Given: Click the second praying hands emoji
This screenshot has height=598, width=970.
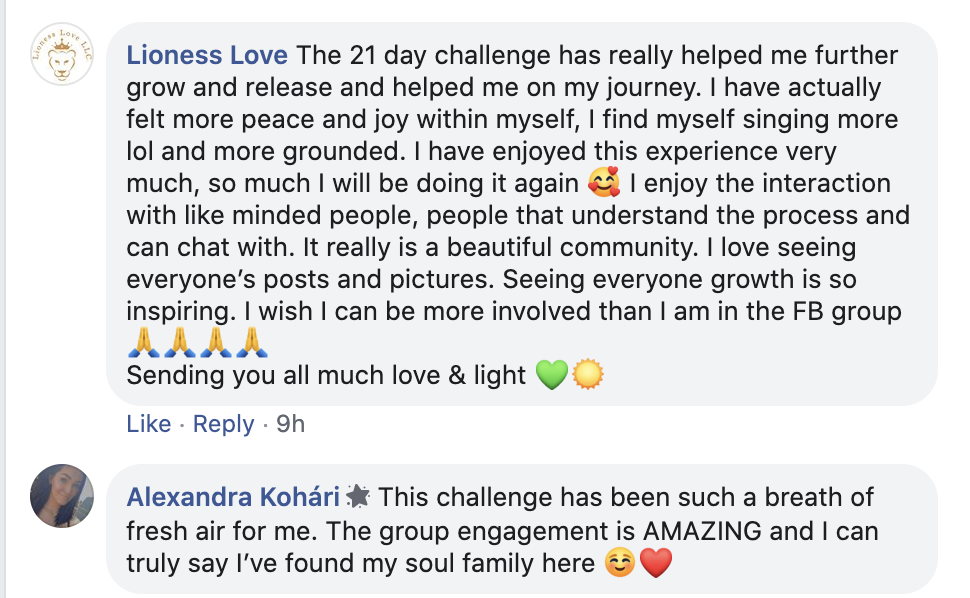Looking at the screenshot, I should (x=180, y=343).
